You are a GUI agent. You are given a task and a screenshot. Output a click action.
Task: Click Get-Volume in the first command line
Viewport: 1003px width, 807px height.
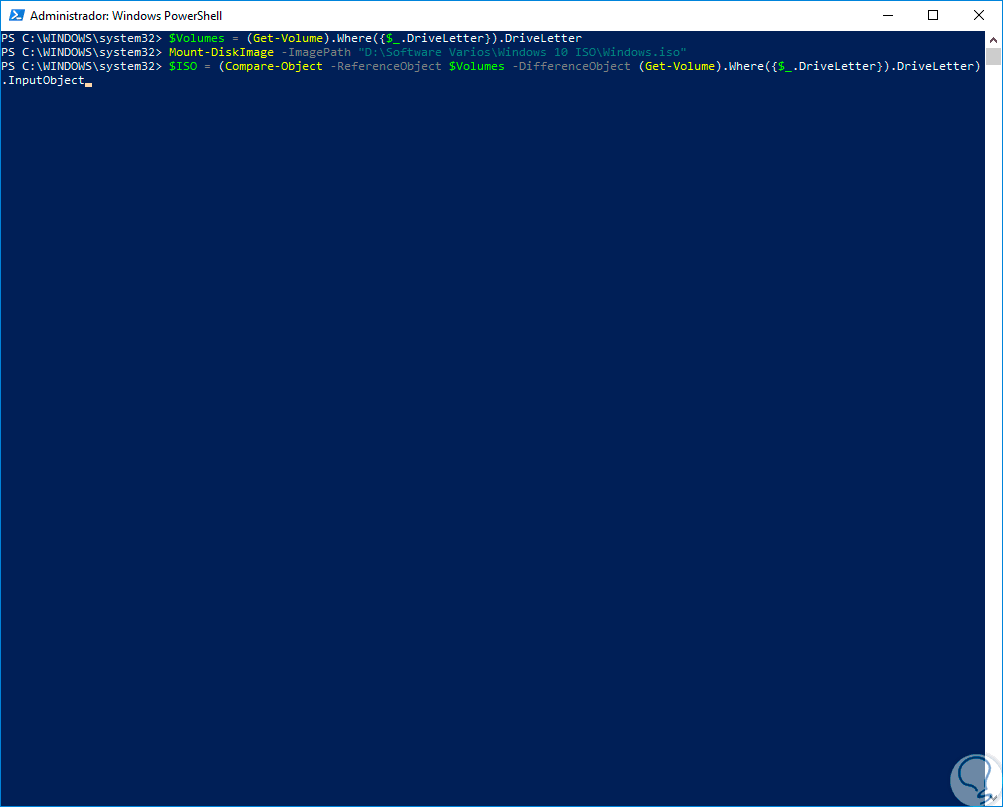point(288,38)
